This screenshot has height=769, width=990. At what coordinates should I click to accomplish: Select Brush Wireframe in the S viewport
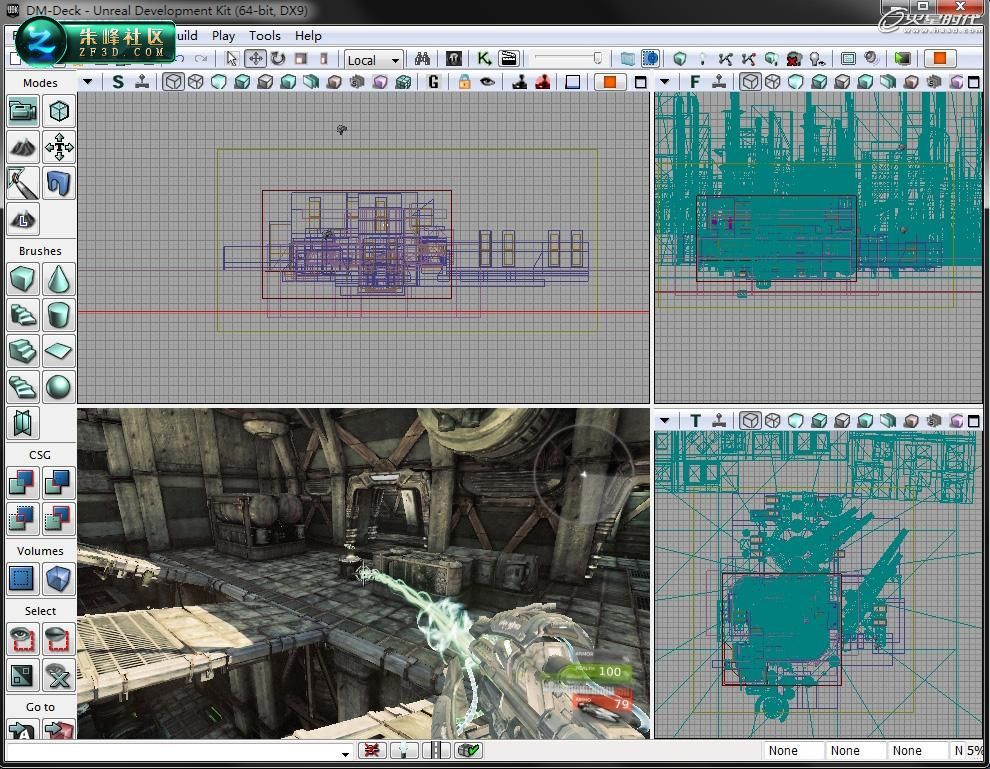pos(173,81)
